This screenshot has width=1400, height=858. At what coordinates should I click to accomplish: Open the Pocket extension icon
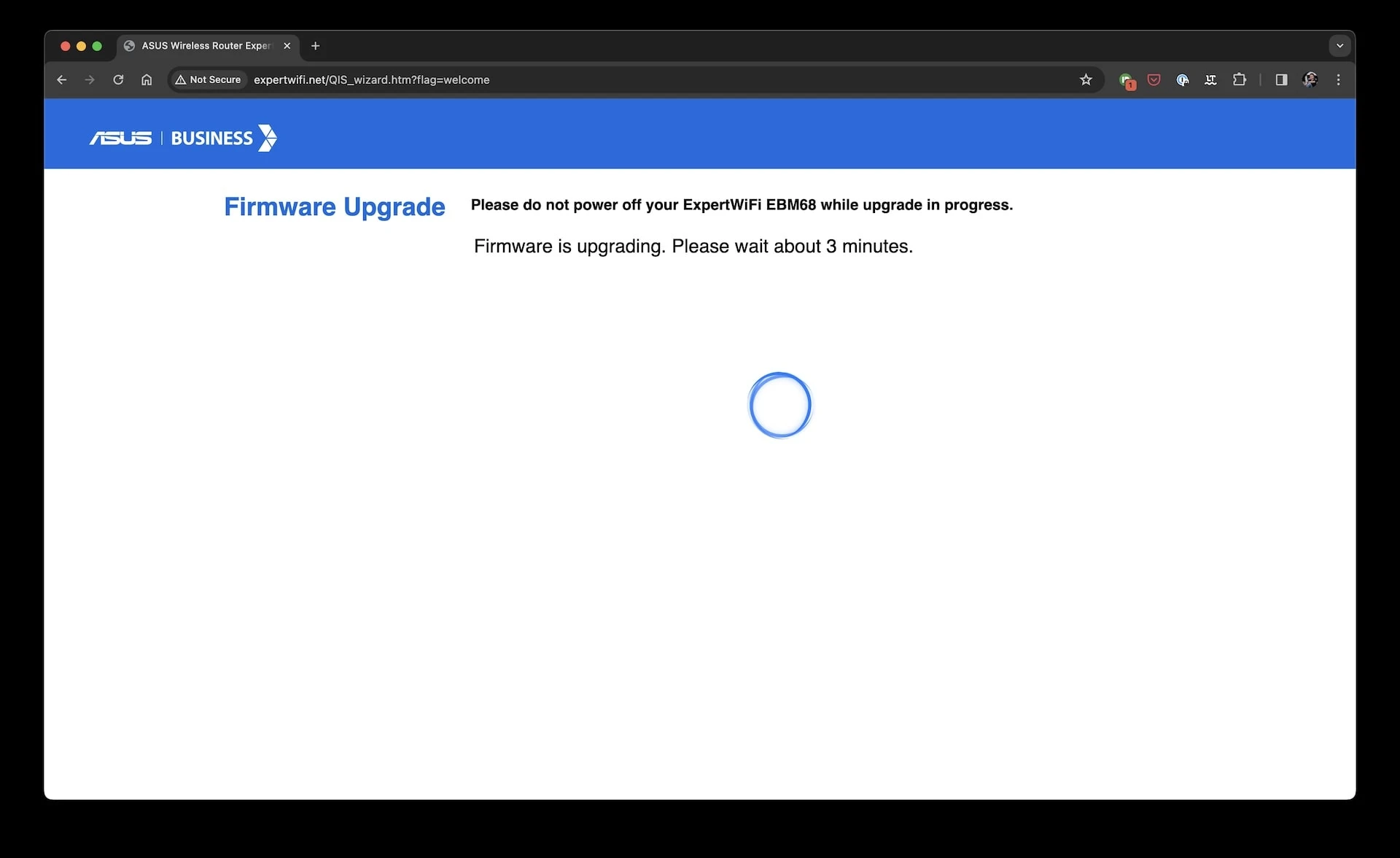coord(1154,80)
